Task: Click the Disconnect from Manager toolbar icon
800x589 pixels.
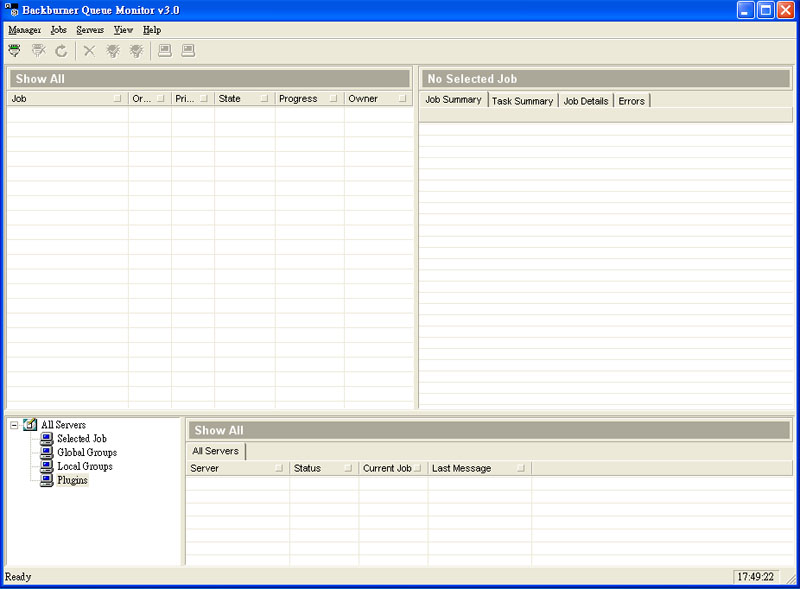Action: (x=38, y=51)
